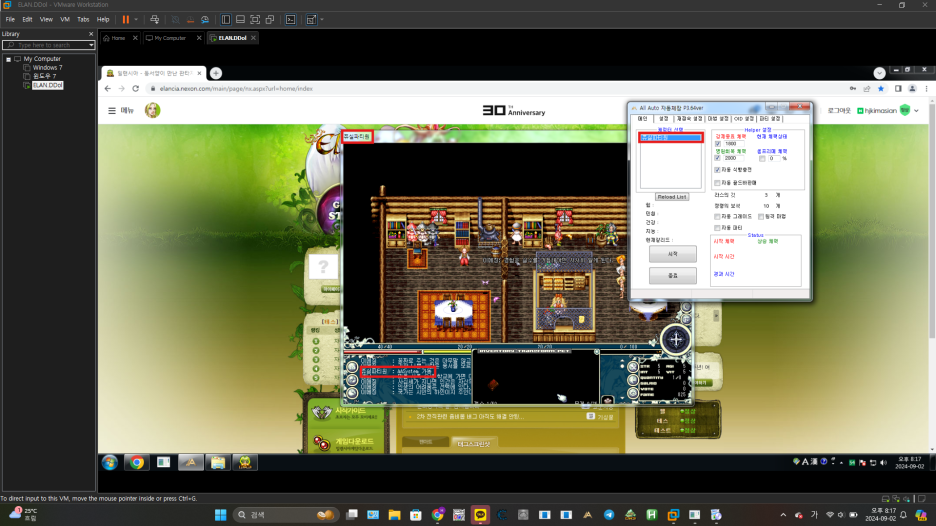This screenshot has height=526, width=936.
Task: Open the hamburger menu on the Elancia site
Action: [112, 110]
